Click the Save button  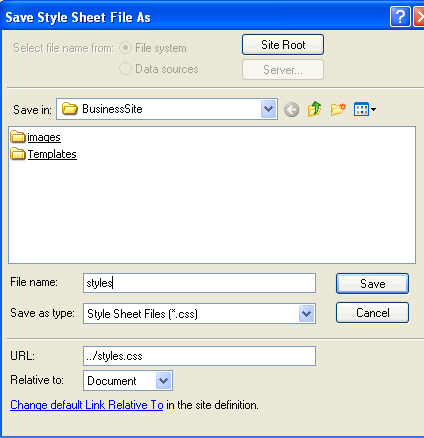point(372,284)
